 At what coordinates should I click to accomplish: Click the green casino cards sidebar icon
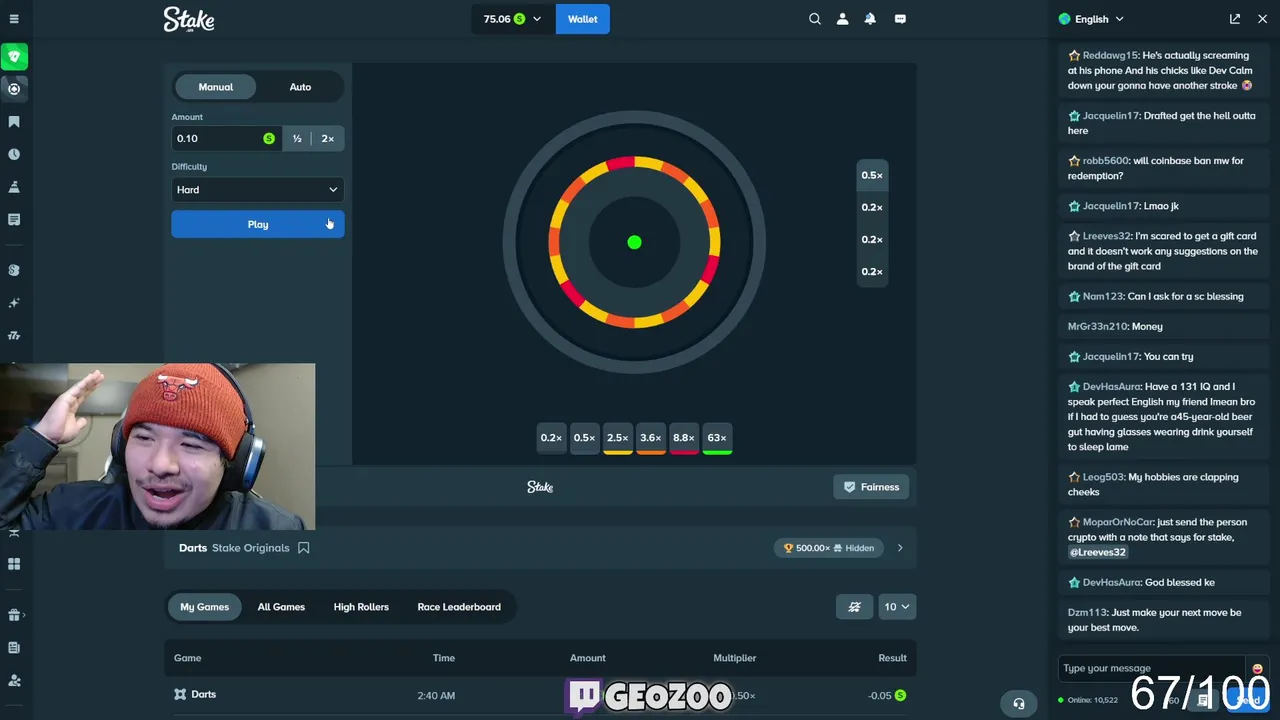tap(14, 56)
